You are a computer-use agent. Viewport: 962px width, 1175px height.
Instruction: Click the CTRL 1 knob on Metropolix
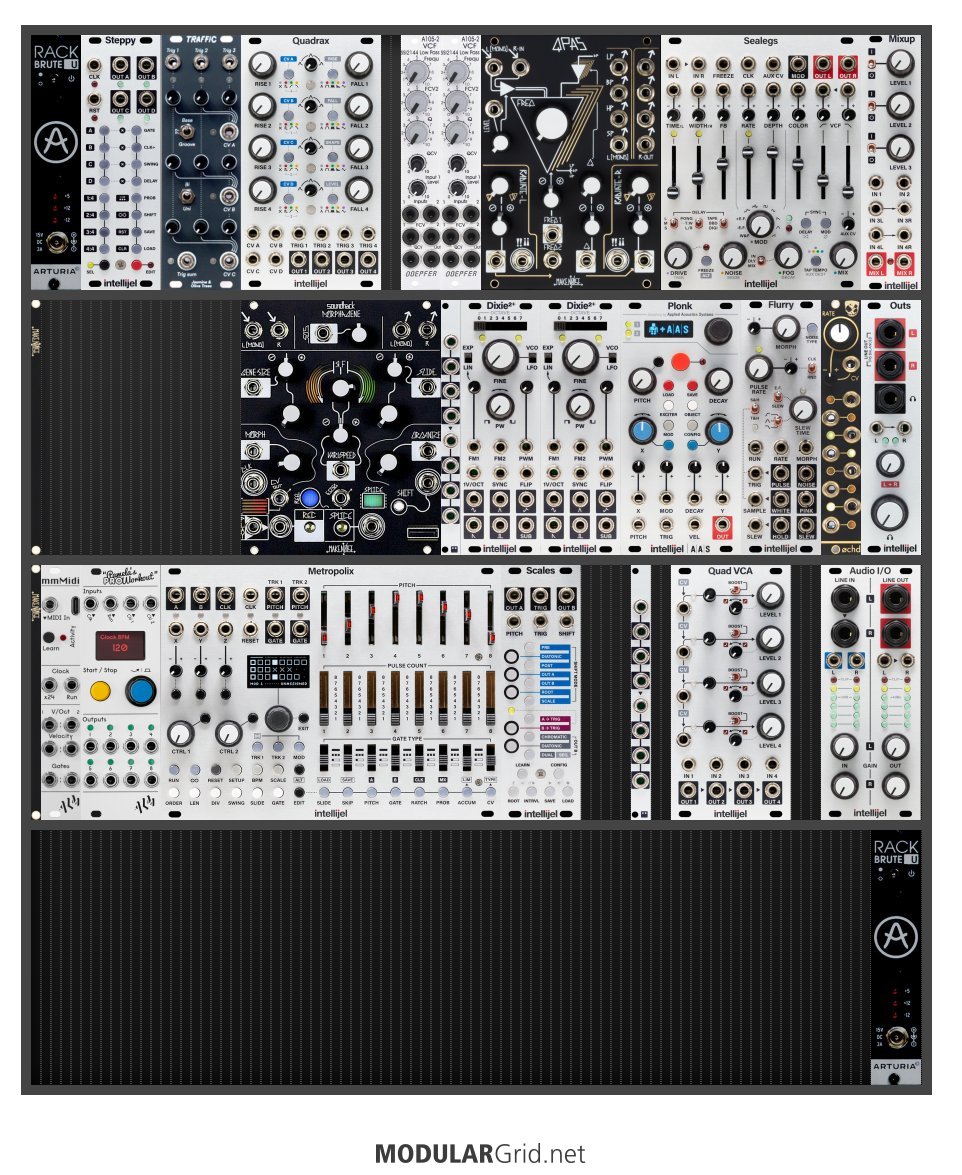point(181,734)
